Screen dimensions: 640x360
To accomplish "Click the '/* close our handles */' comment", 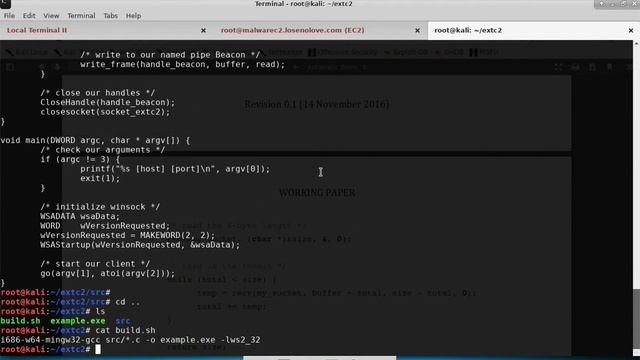I will pyautogui.click(x=98, y=93).
